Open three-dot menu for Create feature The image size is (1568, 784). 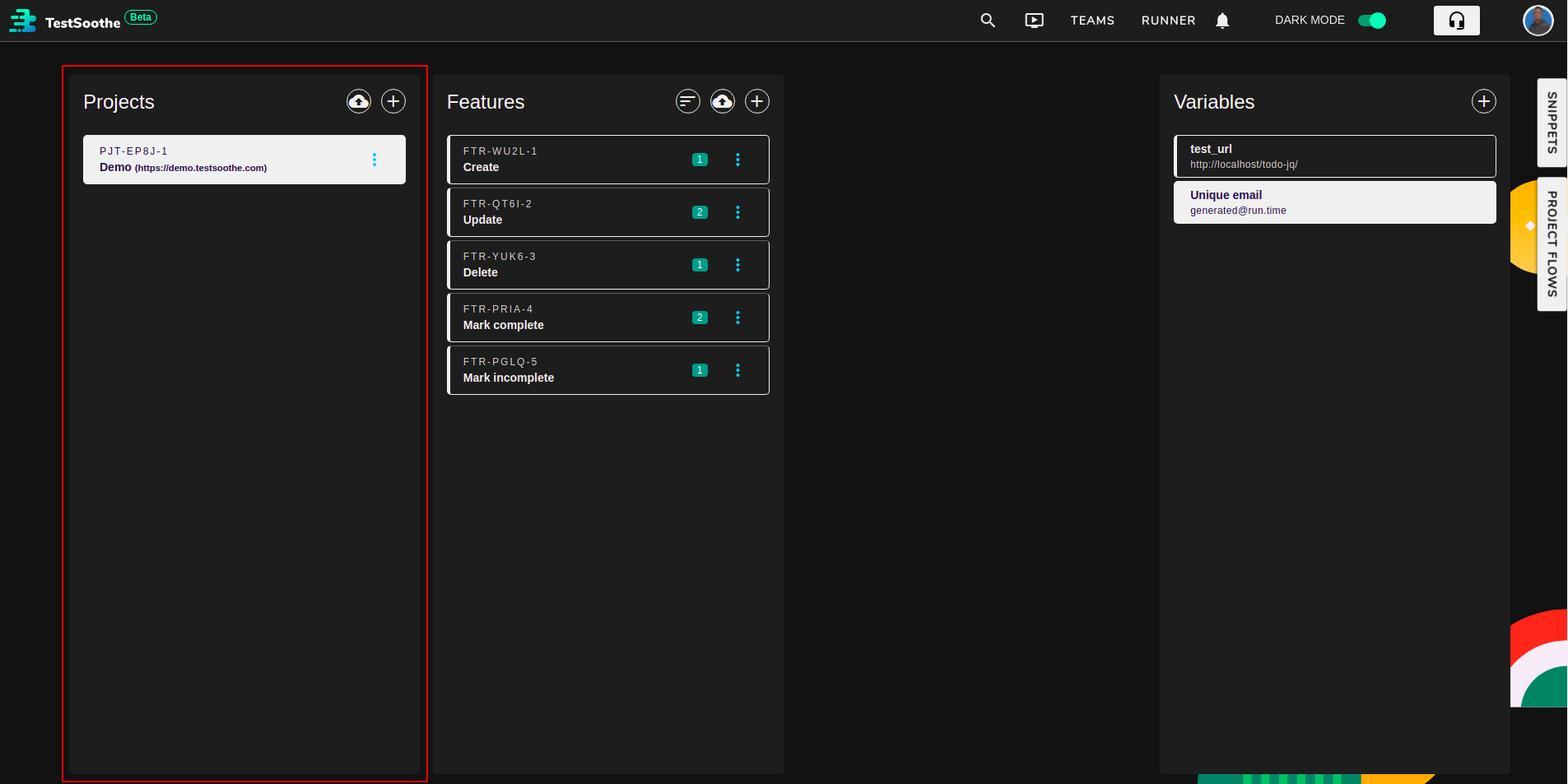tap(737, 160)
